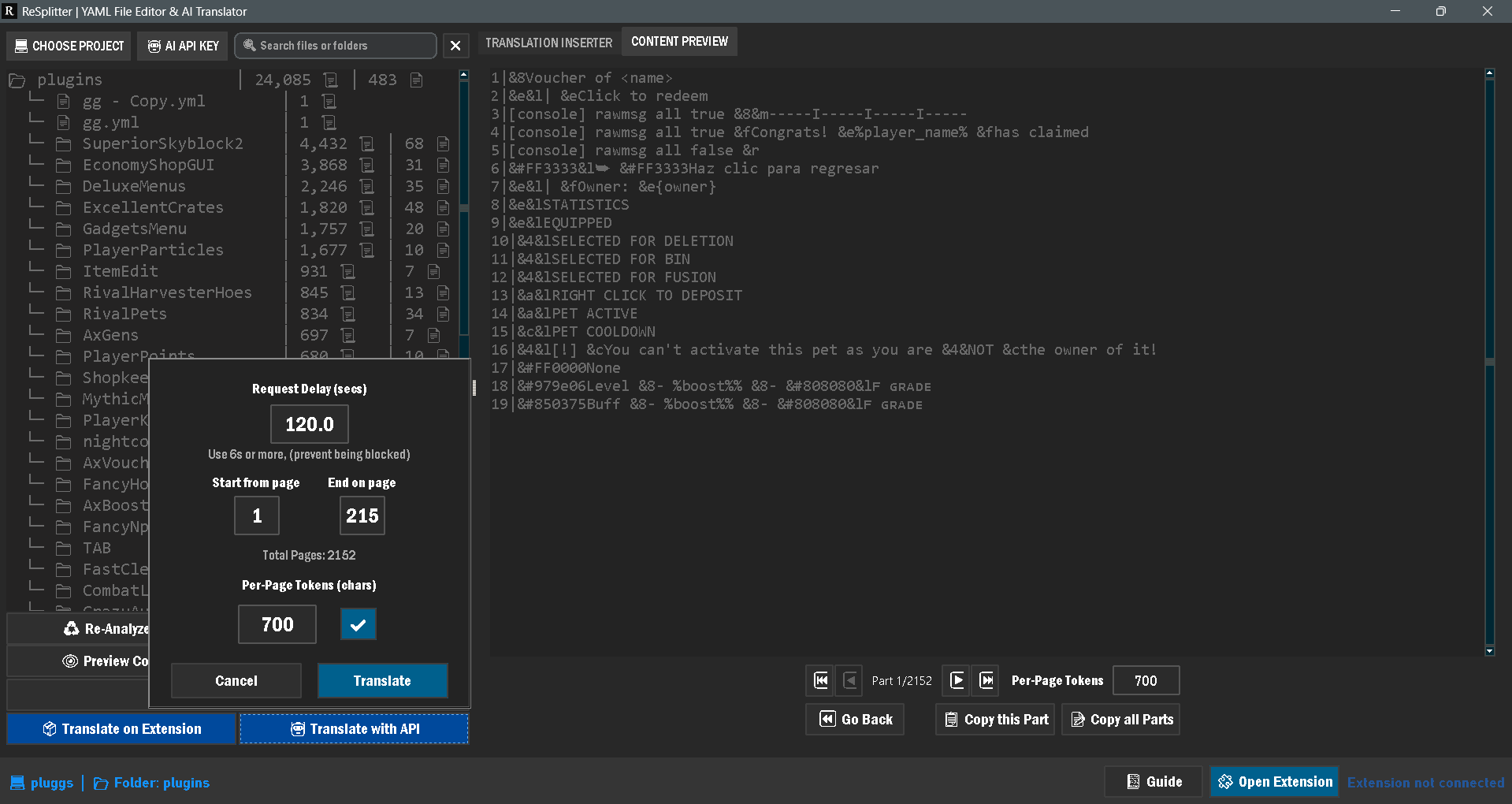
Task: Edit preview Per-Page Tokens field
Action: click(x=1146, y=680)
